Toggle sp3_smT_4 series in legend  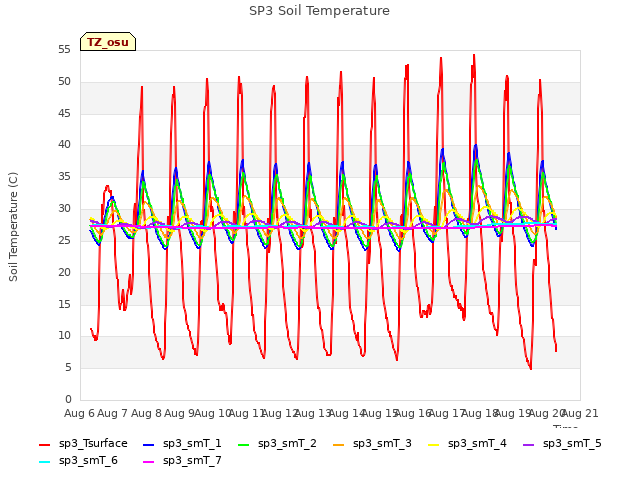(467, 444)
